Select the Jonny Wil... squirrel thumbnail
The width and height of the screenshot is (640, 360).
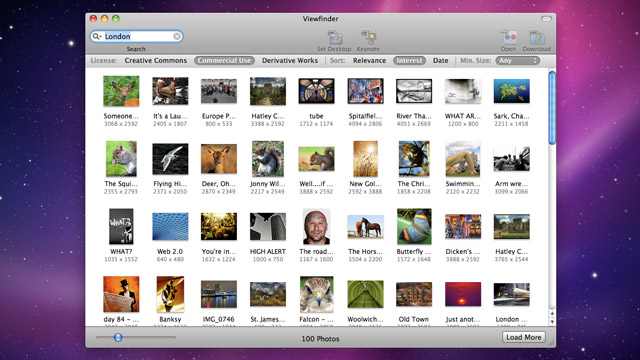pyautogui.click(x=268, y=159)
